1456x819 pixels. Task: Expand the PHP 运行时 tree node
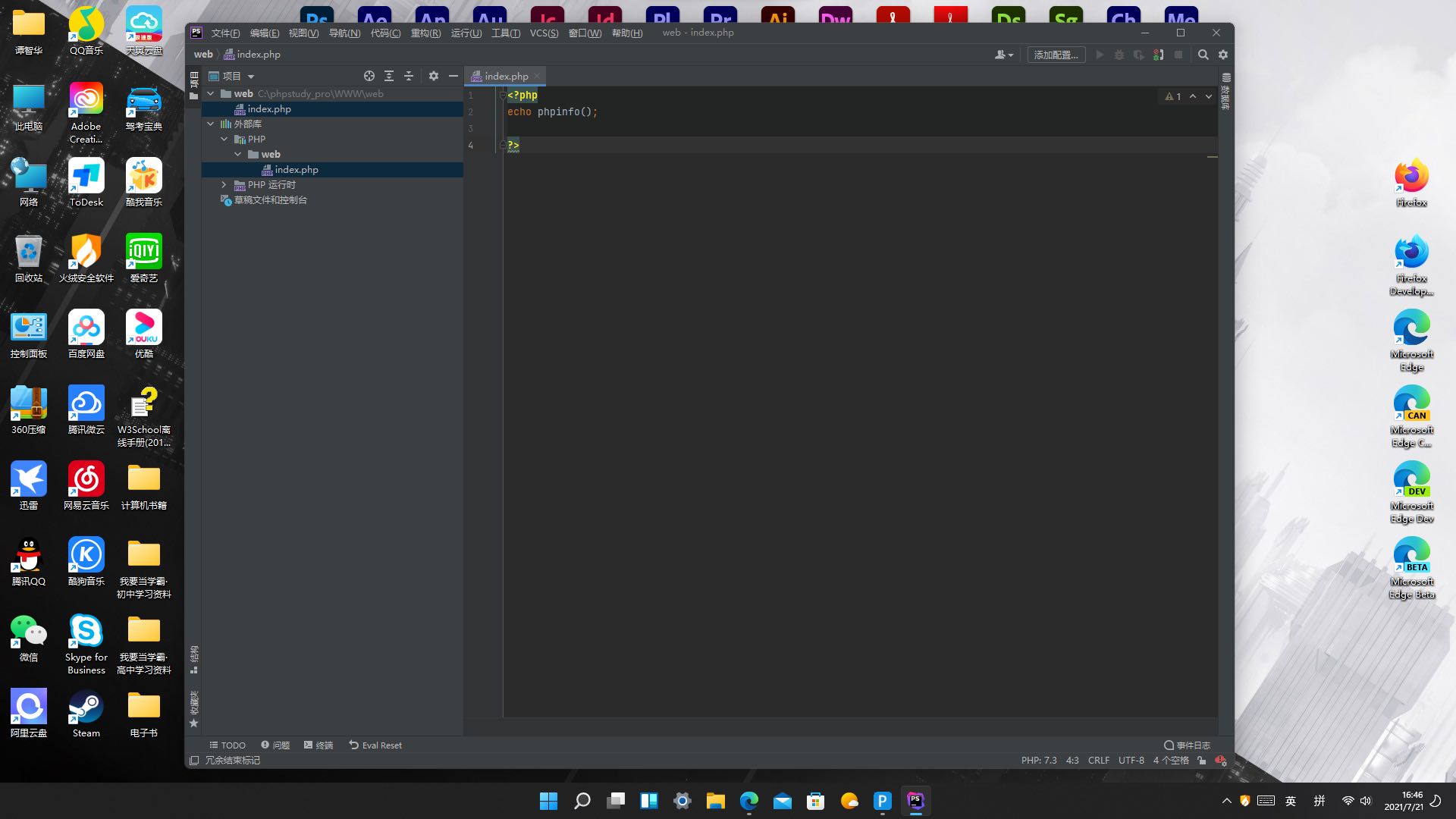[225, 184]
